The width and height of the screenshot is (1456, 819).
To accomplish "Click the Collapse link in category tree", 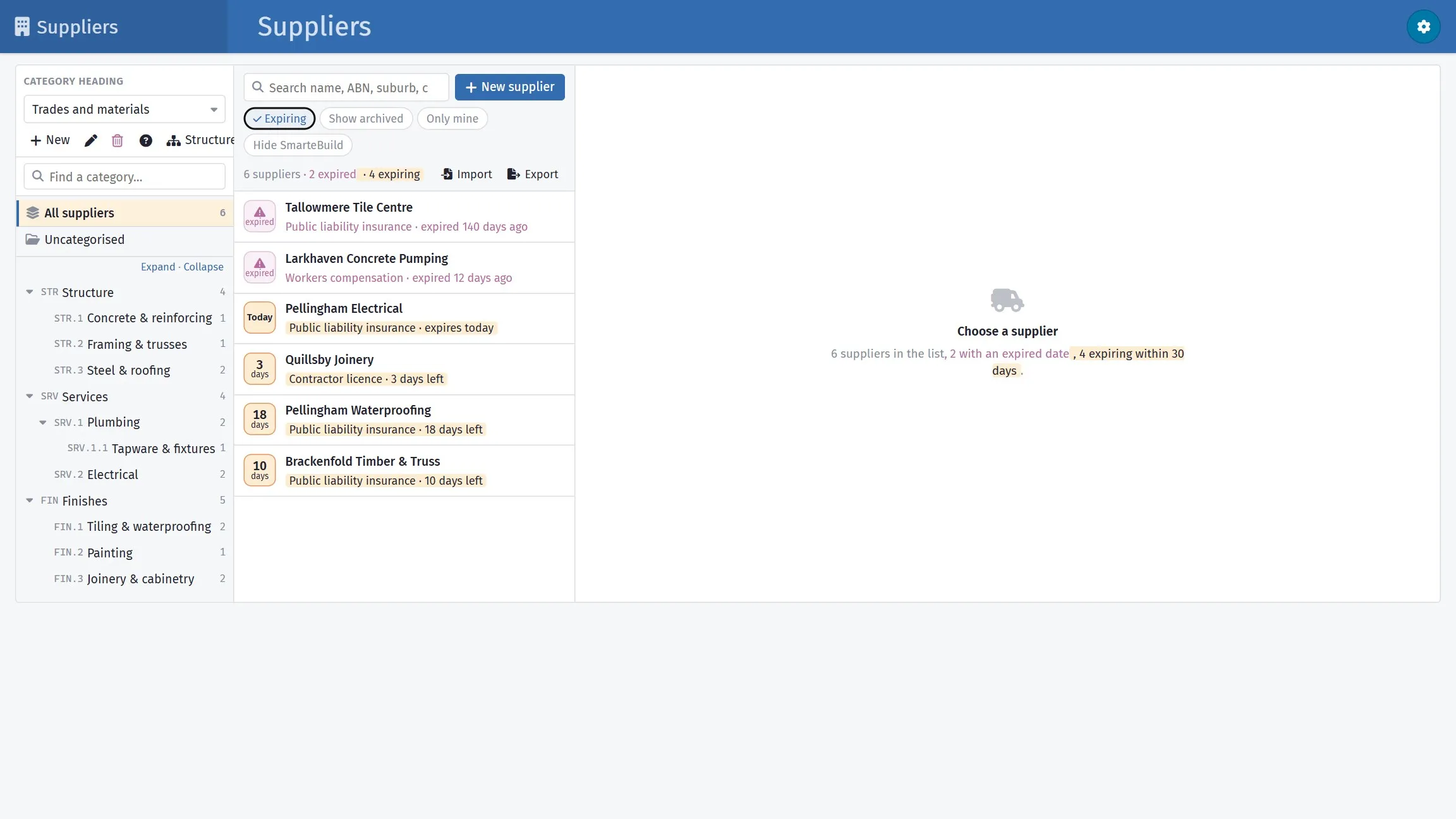I will pyautogui.click(x=203, y=267).
